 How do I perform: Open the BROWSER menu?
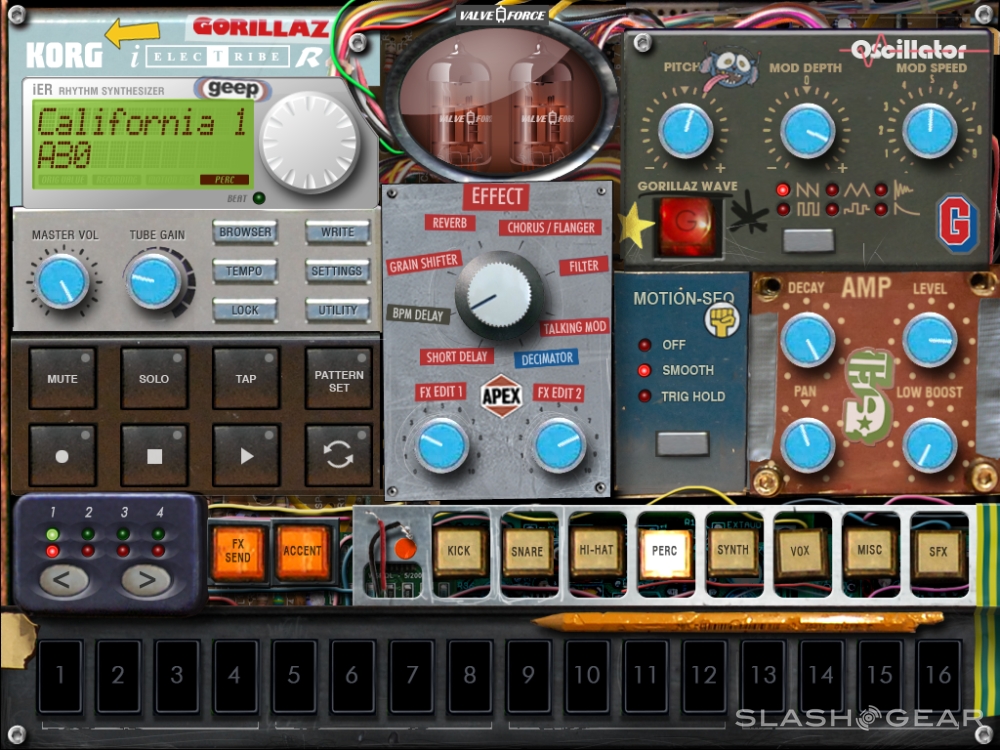coord(245,232)
